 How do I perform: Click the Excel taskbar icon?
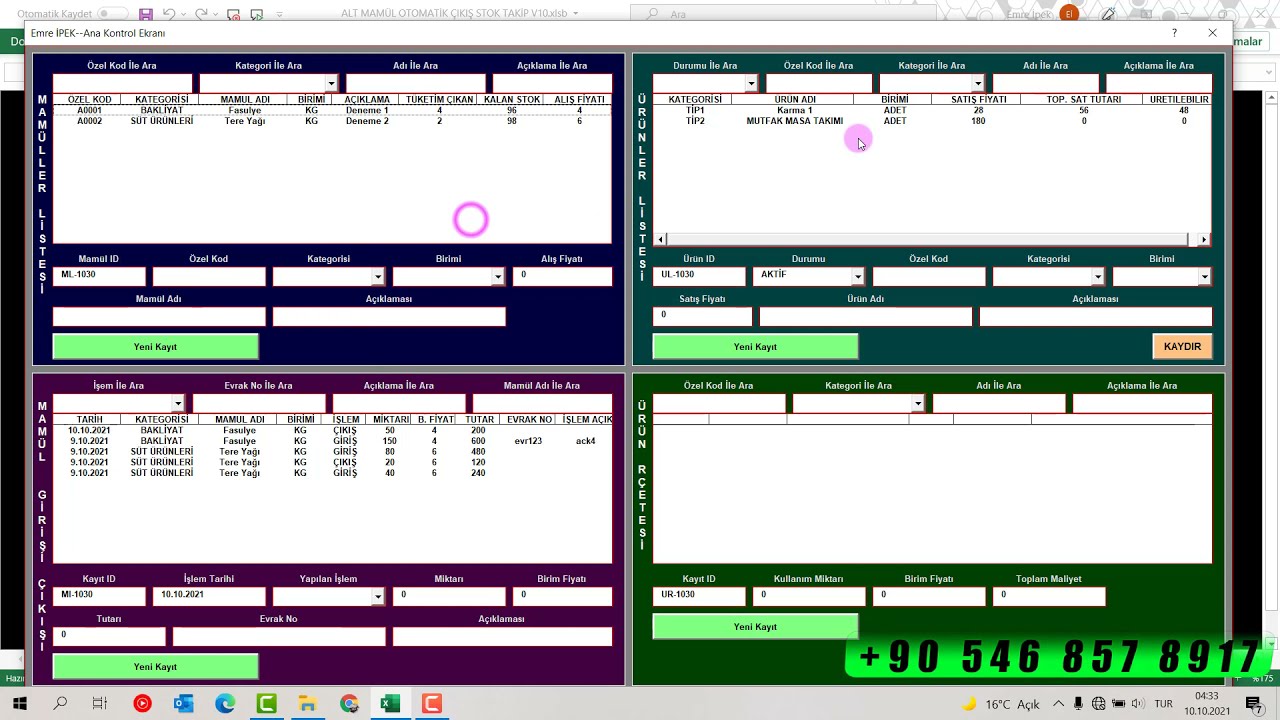390,704
